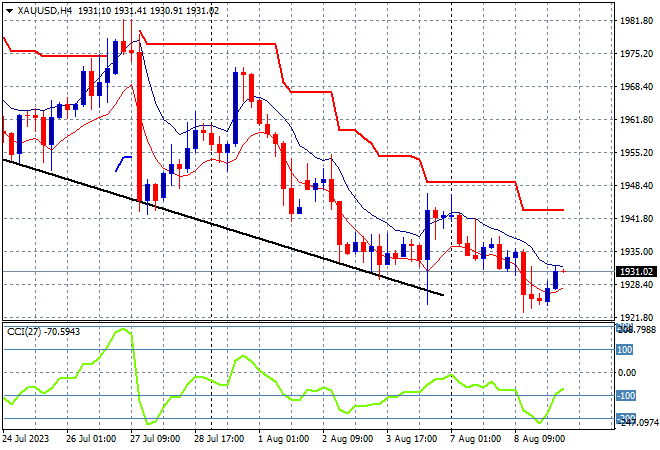Select the time label 26 Jul 01:00
660x450 pixels.
(91, 439)
